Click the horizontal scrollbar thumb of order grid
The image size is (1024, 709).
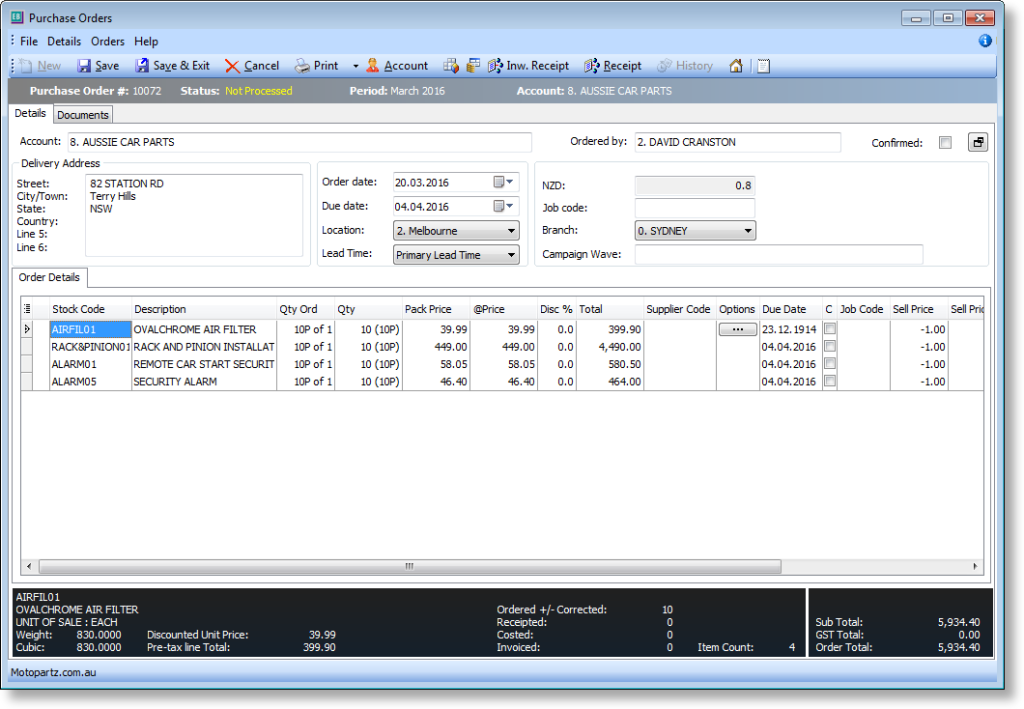[x=409, y=566]
